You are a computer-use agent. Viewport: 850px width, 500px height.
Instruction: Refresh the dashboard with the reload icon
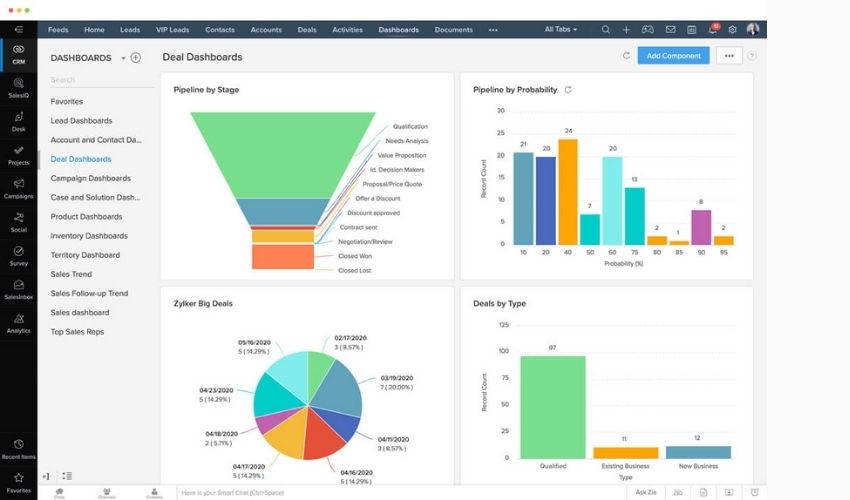[x=626, y=55]
